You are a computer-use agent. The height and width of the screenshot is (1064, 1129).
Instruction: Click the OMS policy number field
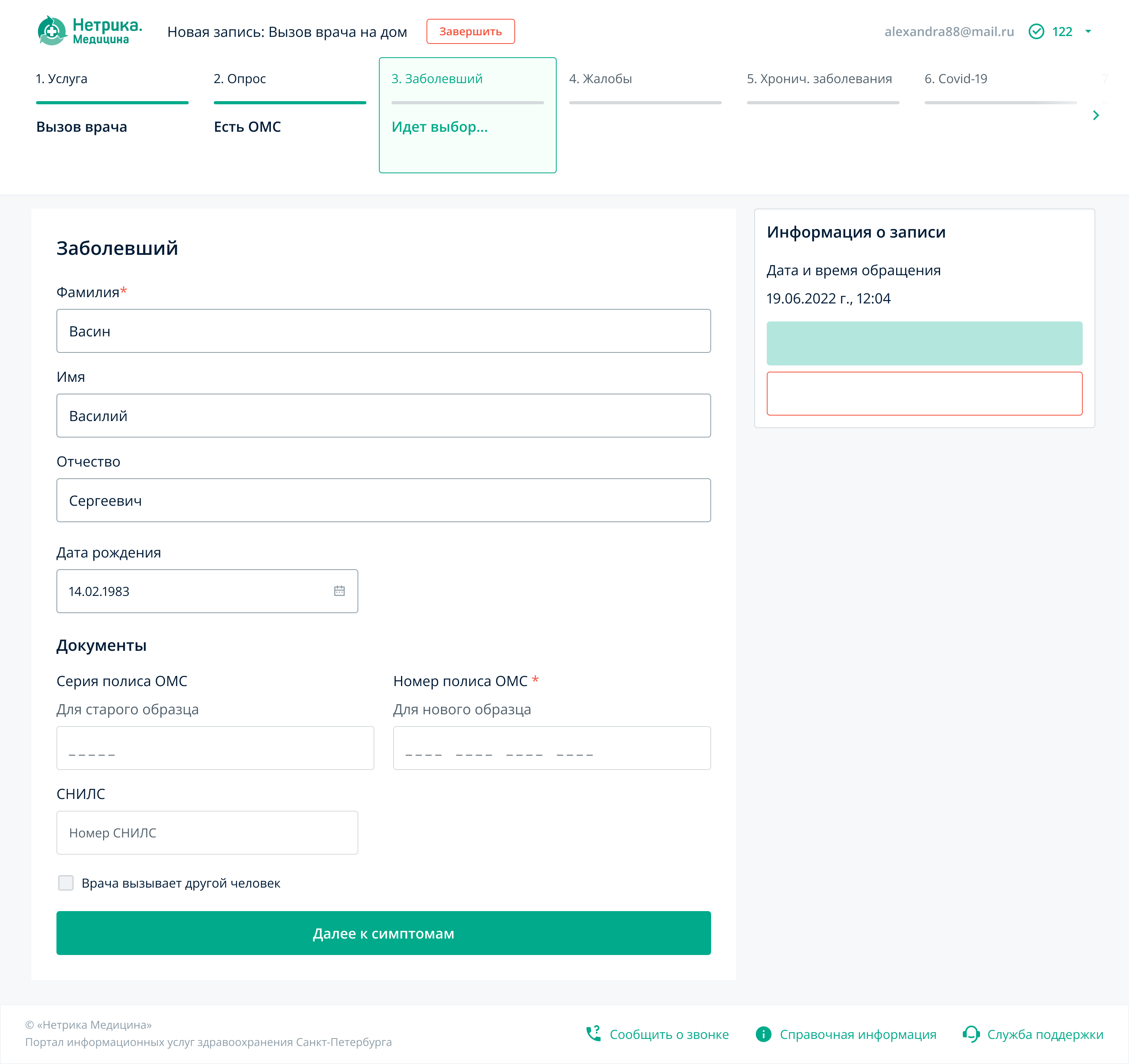point(551,748)
